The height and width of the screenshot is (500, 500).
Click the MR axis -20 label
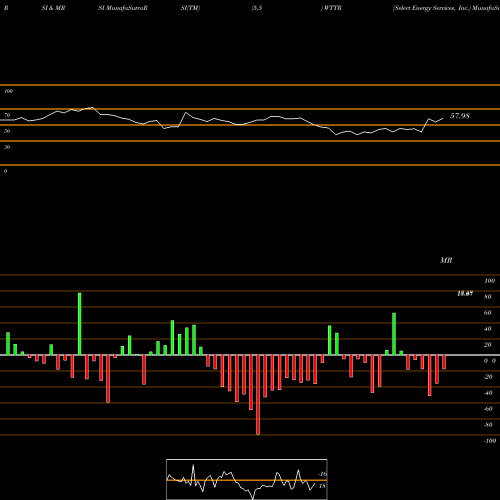pyautogui.click(x=488, y=377)
